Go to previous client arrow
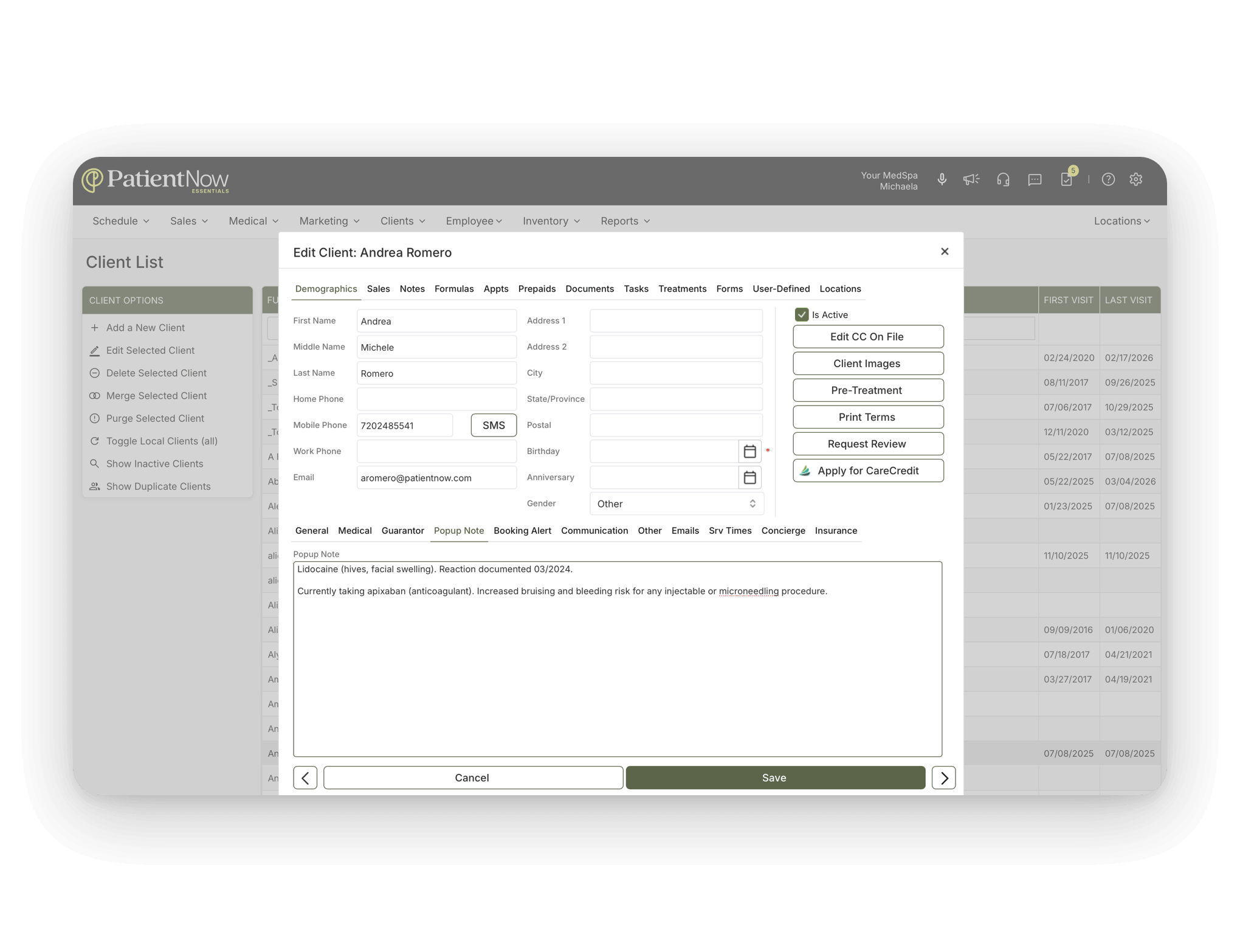Image resolution: width=1240 pixels, height=952 pixels. pos(305,778)
